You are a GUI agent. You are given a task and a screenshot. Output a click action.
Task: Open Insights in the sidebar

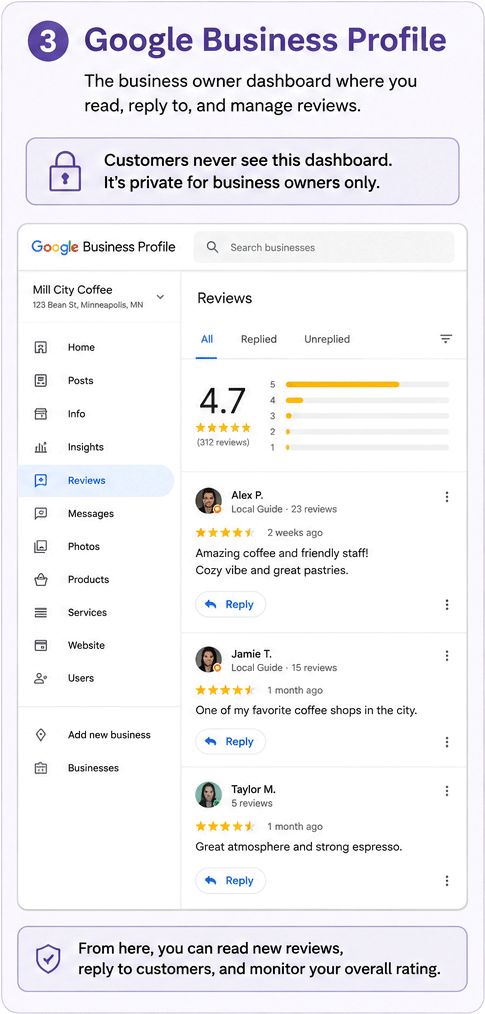coord(96,447)
